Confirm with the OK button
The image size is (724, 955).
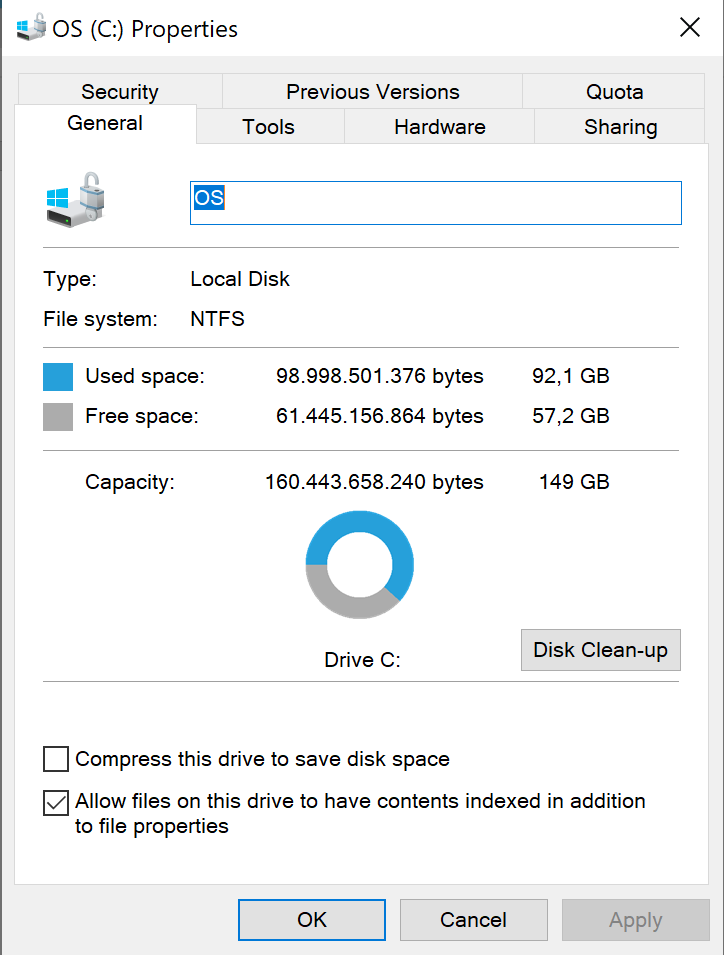pos(312,920)
